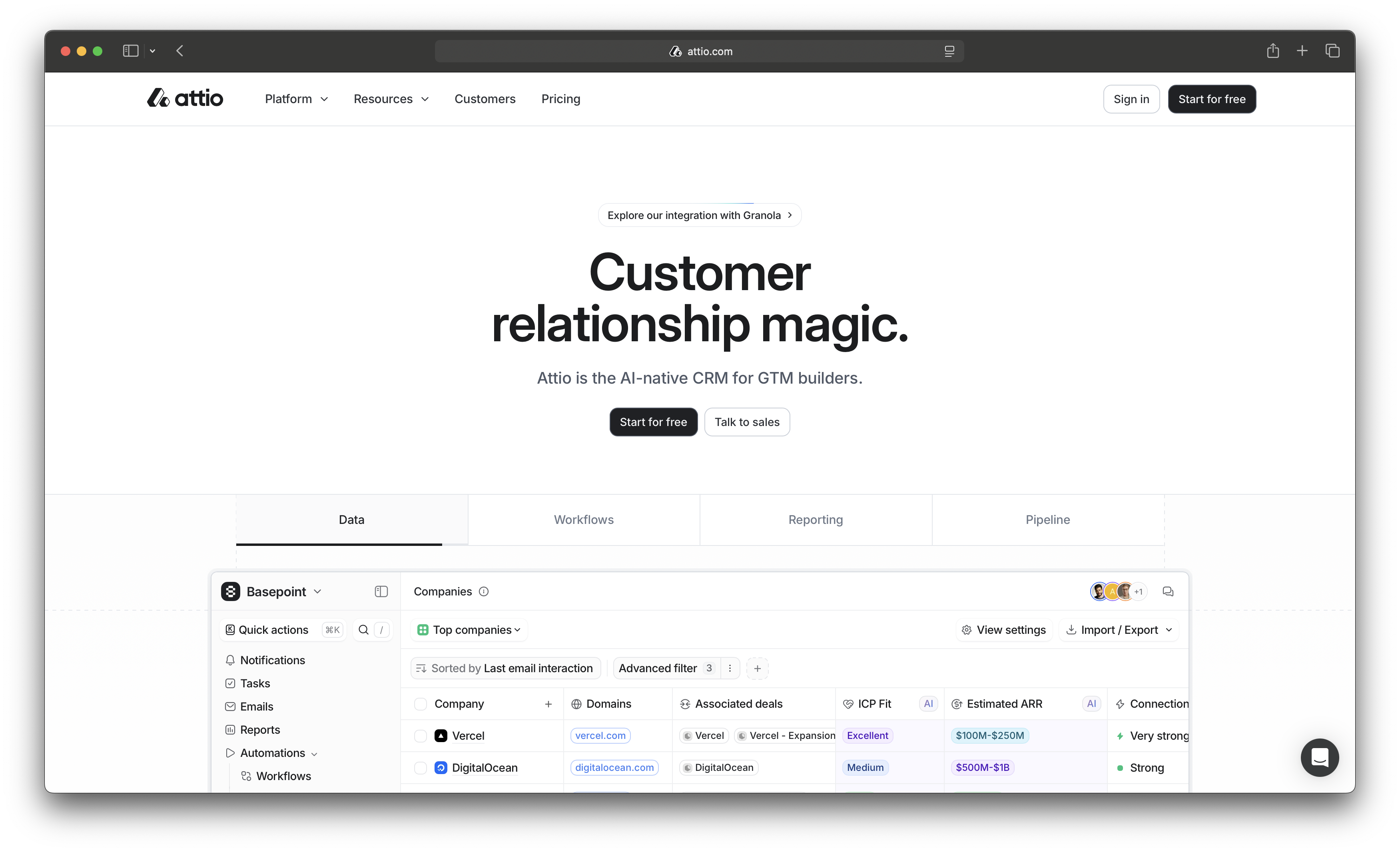This screenshot has height=852, width=1400.
Task: Check the Vercel row checkbox
Action: pos(421,736)
